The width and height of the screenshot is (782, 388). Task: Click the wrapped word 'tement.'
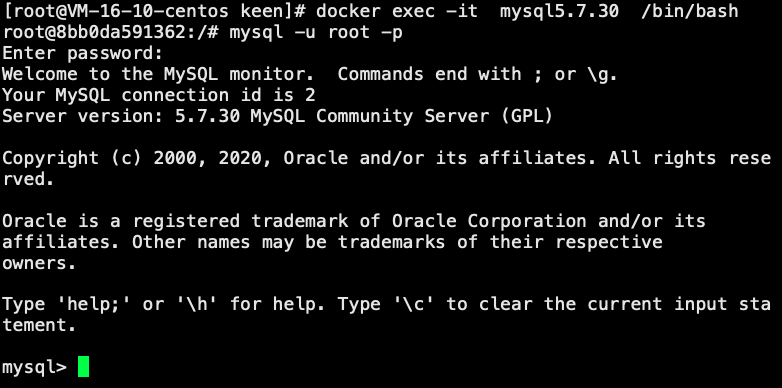[39, 326]
